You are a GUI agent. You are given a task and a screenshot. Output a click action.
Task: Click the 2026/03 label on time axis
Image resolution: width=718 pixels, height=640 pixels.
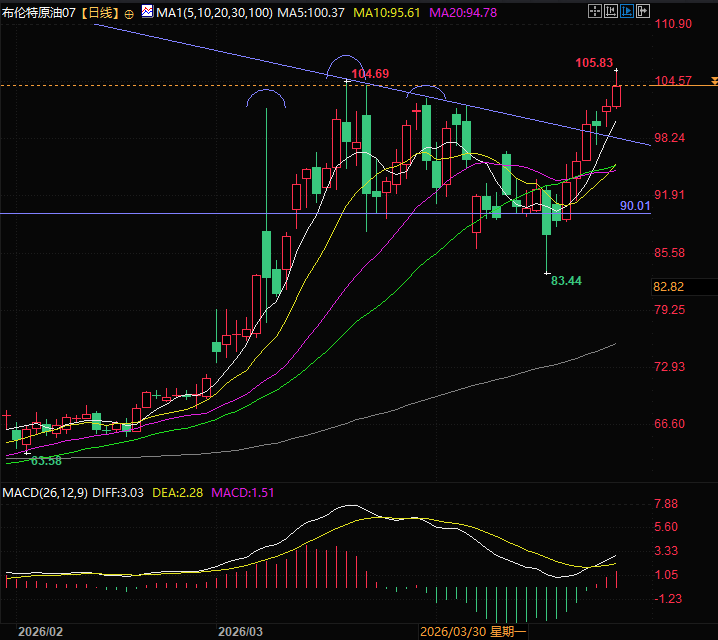coord(240,632)
